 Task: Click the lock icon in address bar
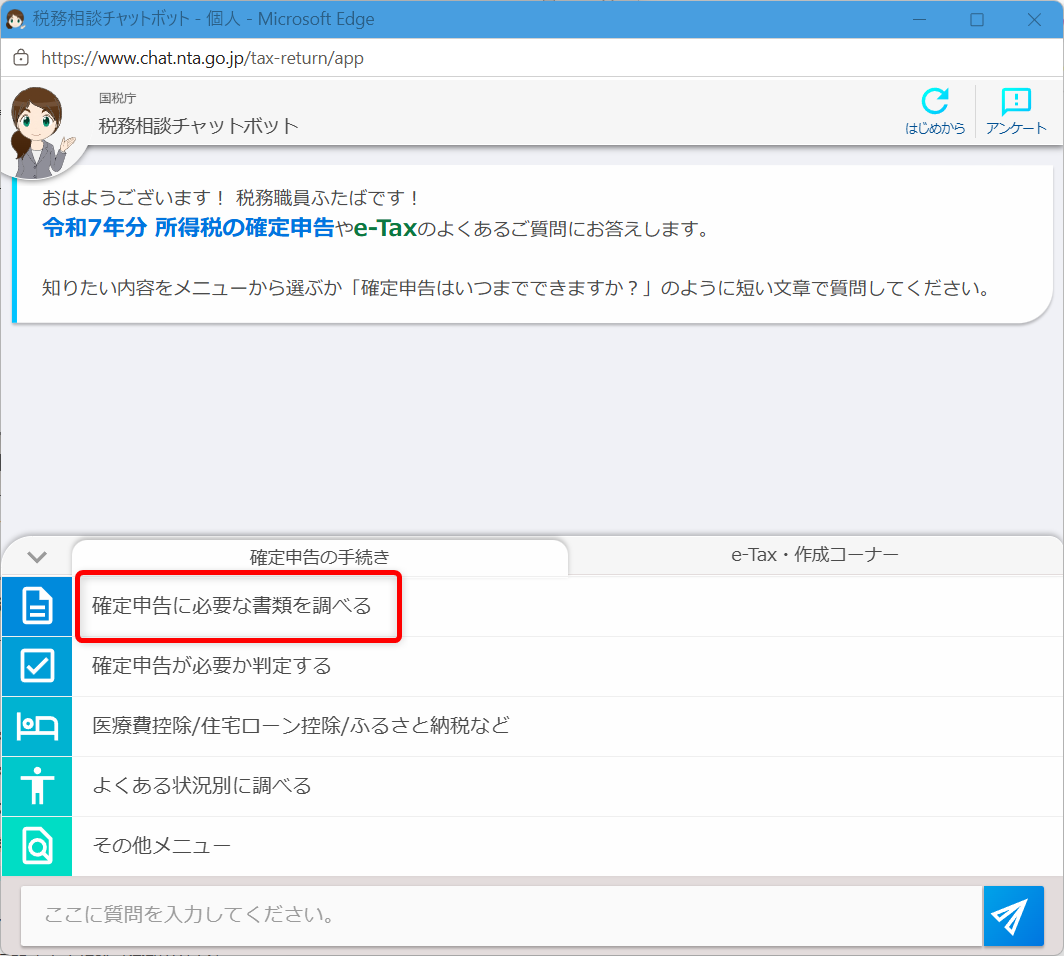point(21,58)
